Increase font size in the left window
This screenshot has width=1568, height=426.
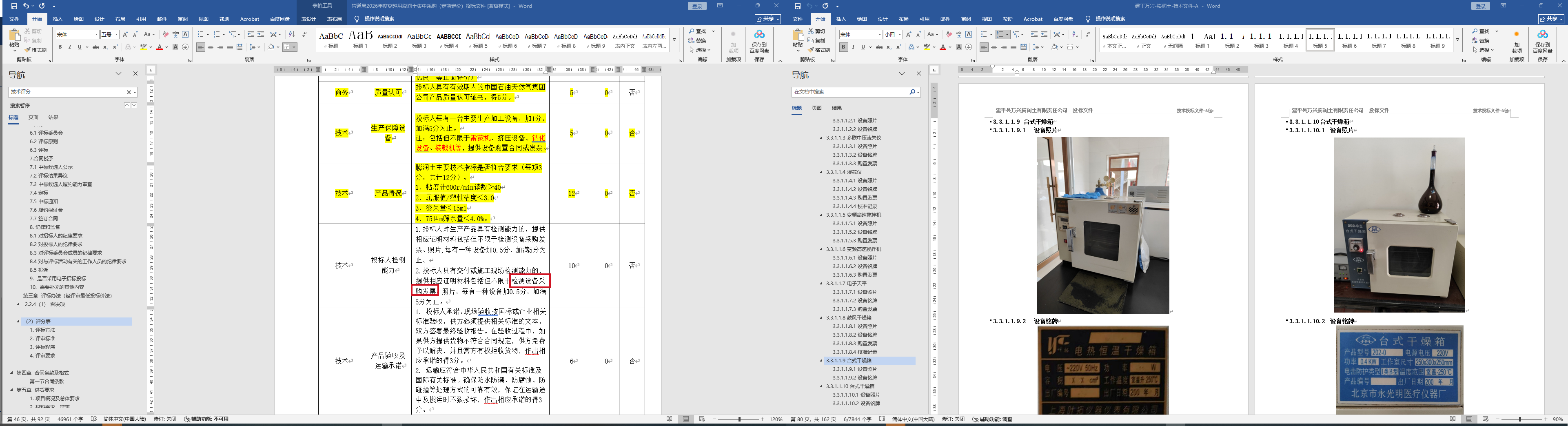pos(125,35)
